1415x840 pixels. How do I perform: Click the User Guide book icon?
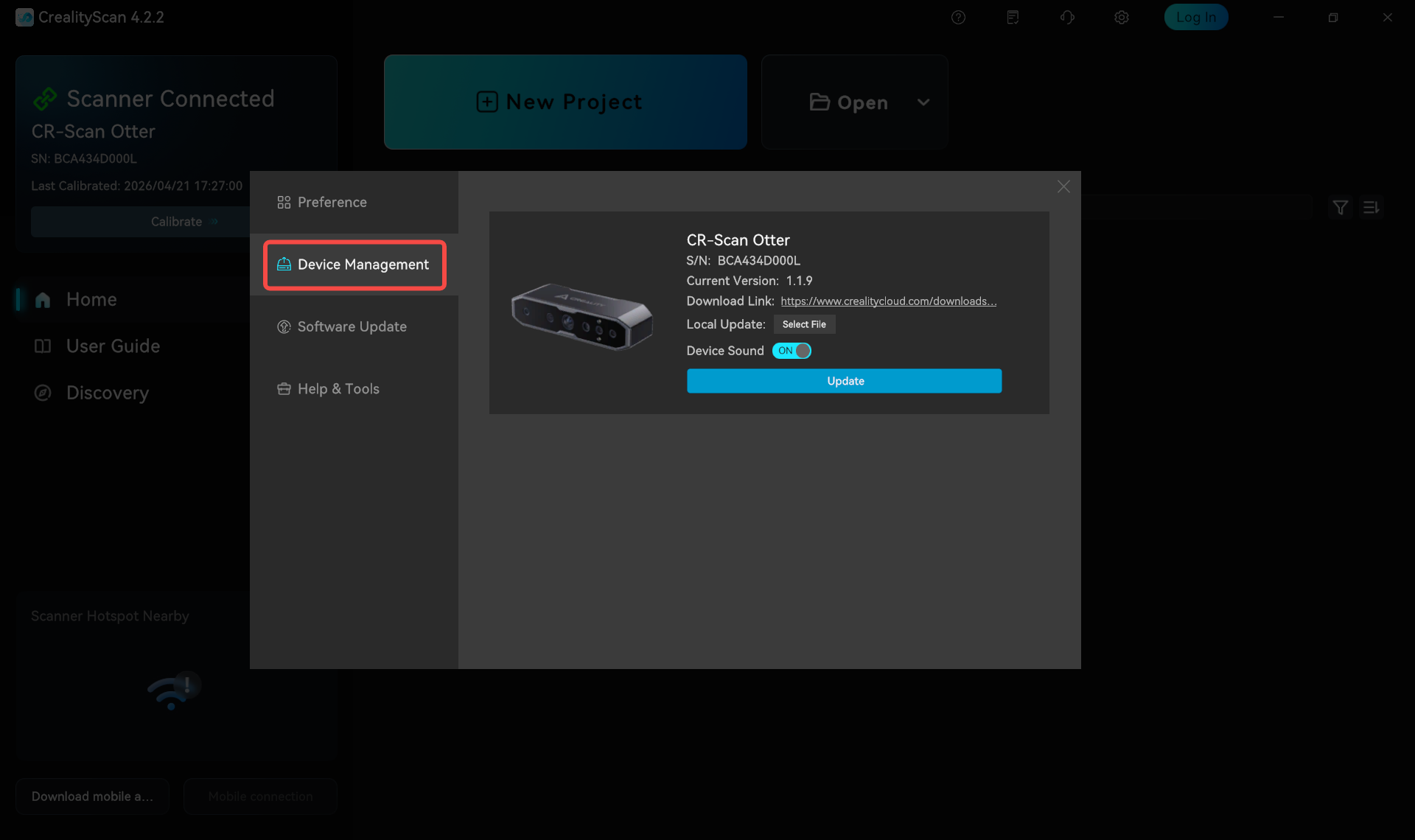coord(43,346)
